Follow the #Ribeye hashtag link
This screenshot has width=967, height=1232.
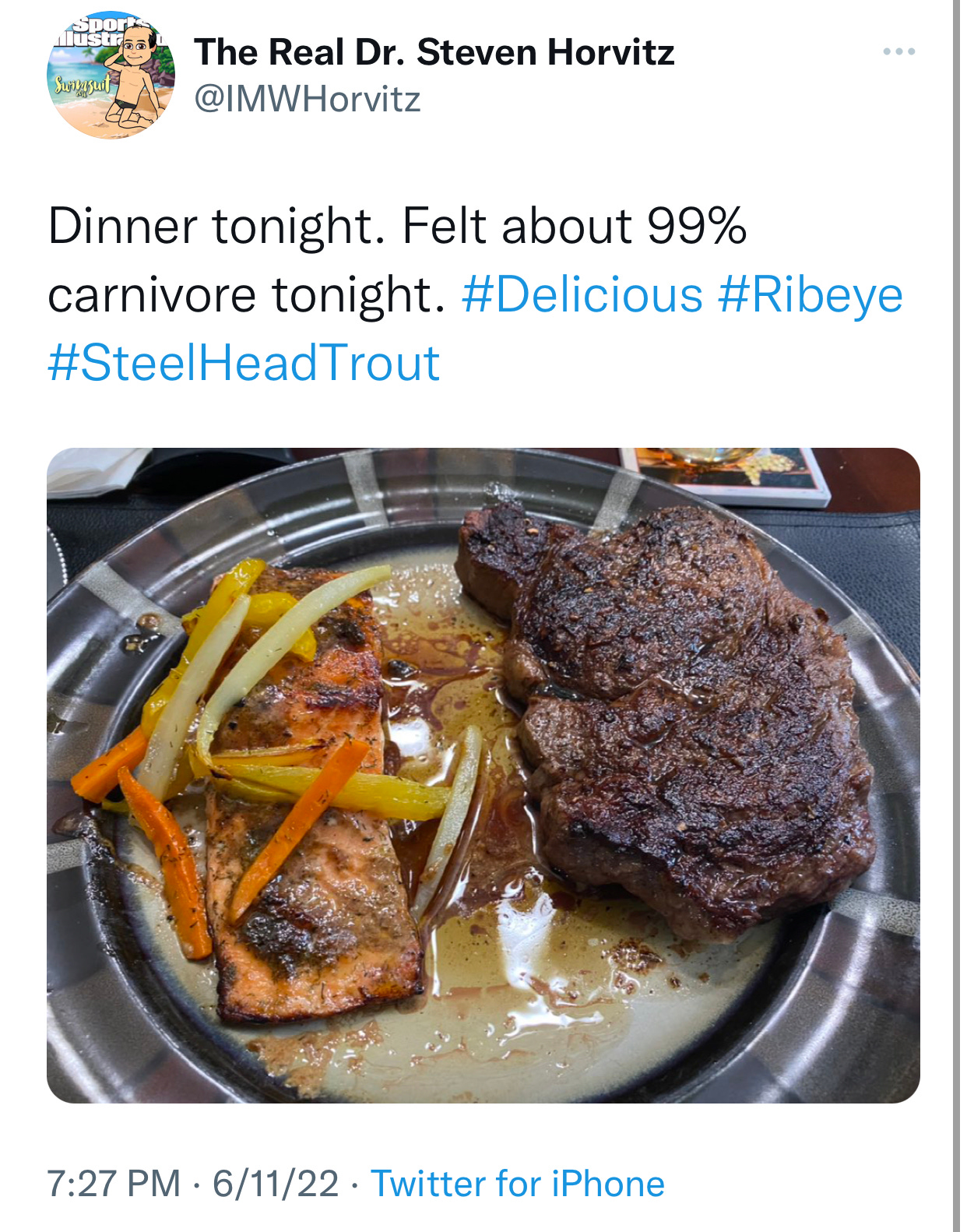(810, 296)
